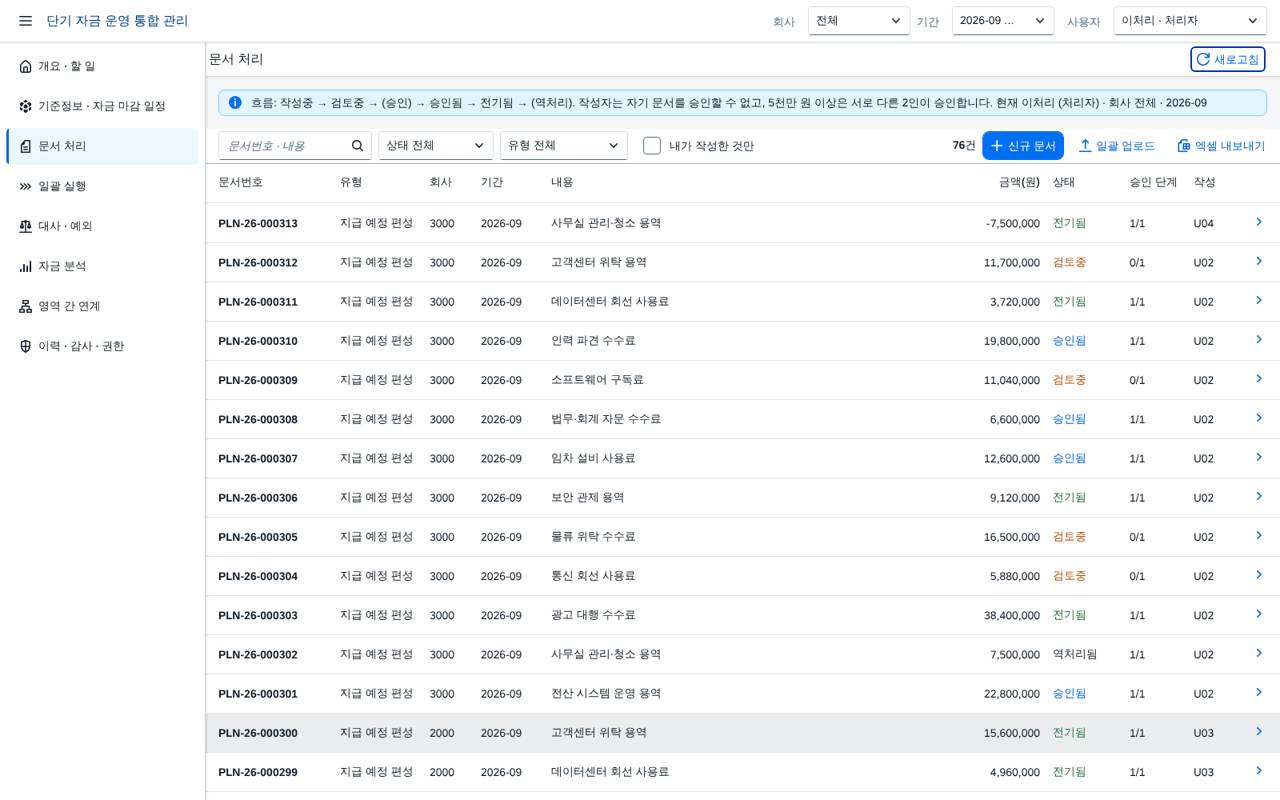Open the hamburger navigation menu
The width and height of the screenshot is (1280, 800).
[x=25, y=21]
